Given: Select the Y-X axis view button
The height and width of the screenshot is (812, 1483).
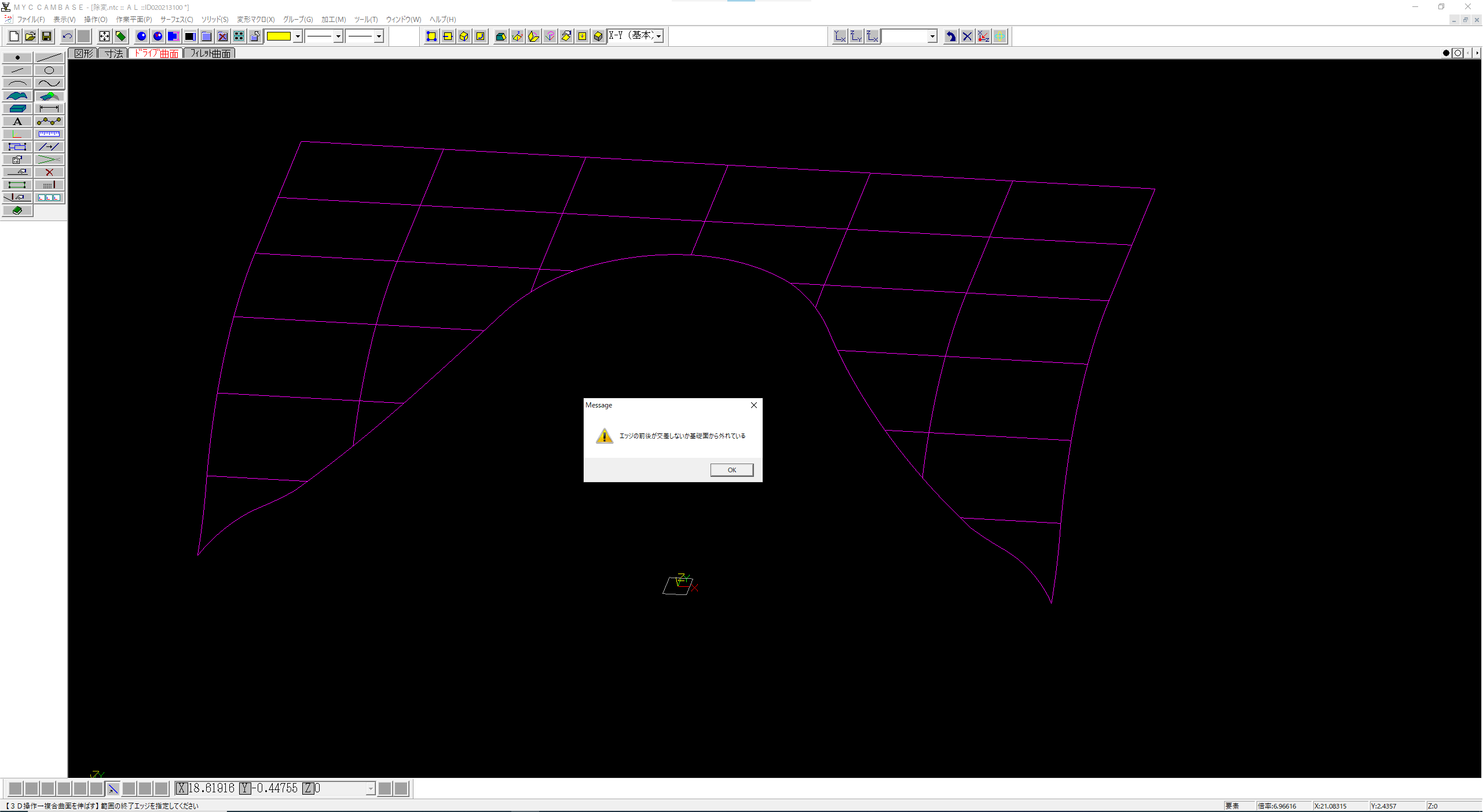Looking at the screenshot, I should 840,36.
